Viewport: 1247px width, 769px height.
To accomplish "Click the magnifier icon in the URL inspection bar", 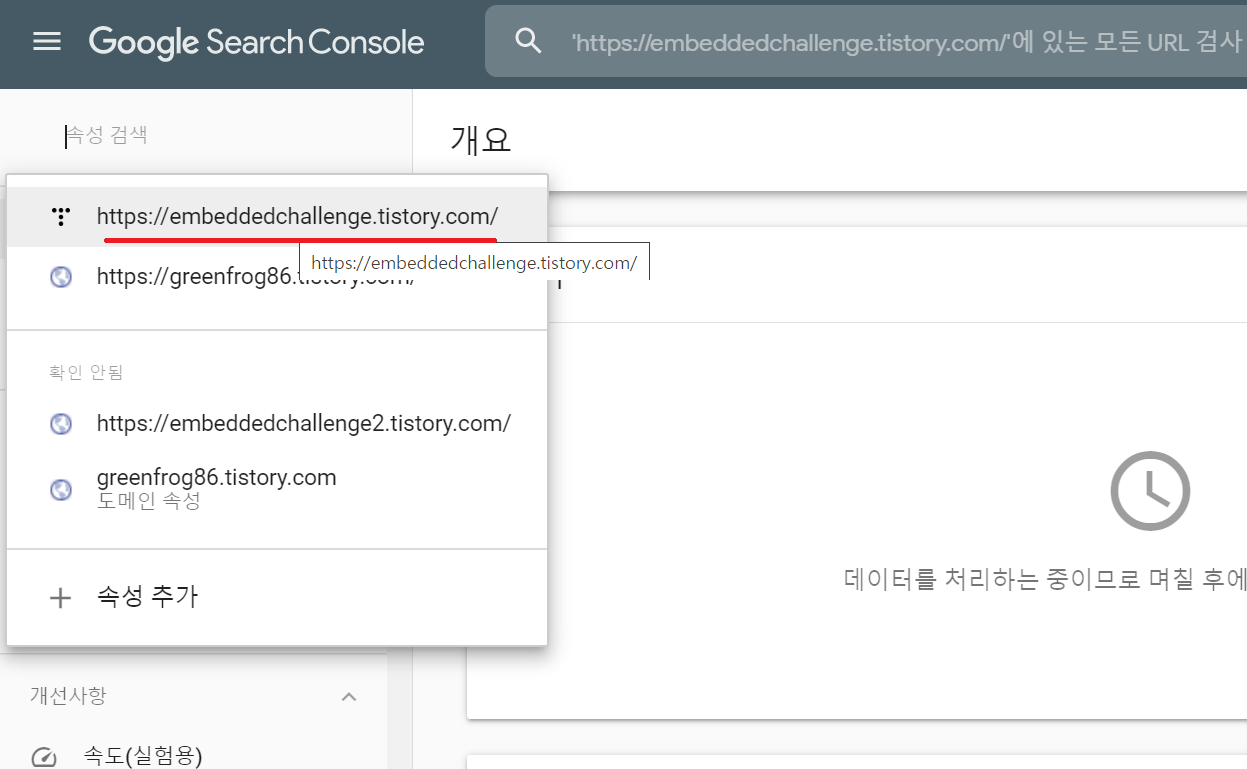I will click(x=528, y=41).
